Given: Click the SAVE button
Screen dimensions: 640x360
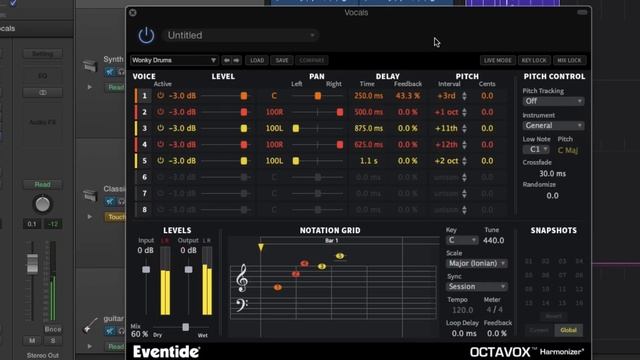Looking at the screenshot, I should (282, 60).
